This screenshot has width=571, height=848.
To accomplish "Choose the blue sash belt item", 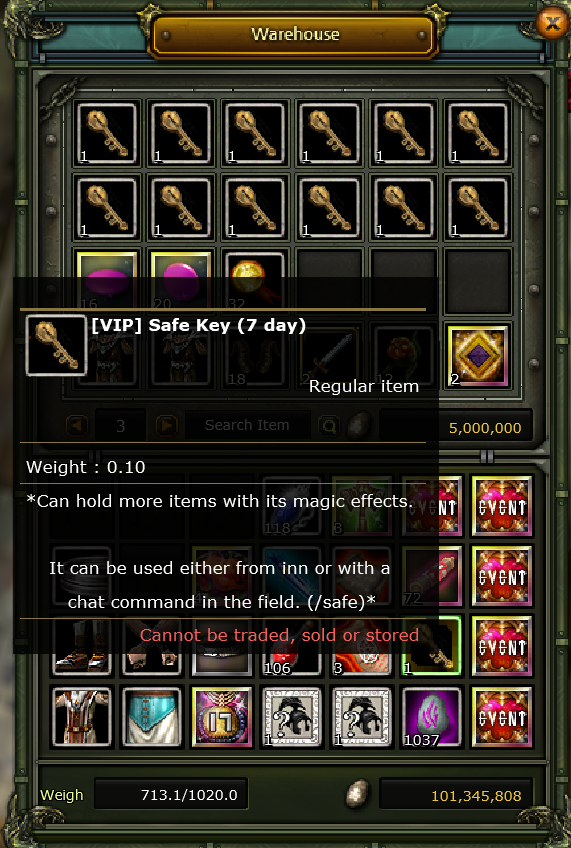I will pos(152,717).
